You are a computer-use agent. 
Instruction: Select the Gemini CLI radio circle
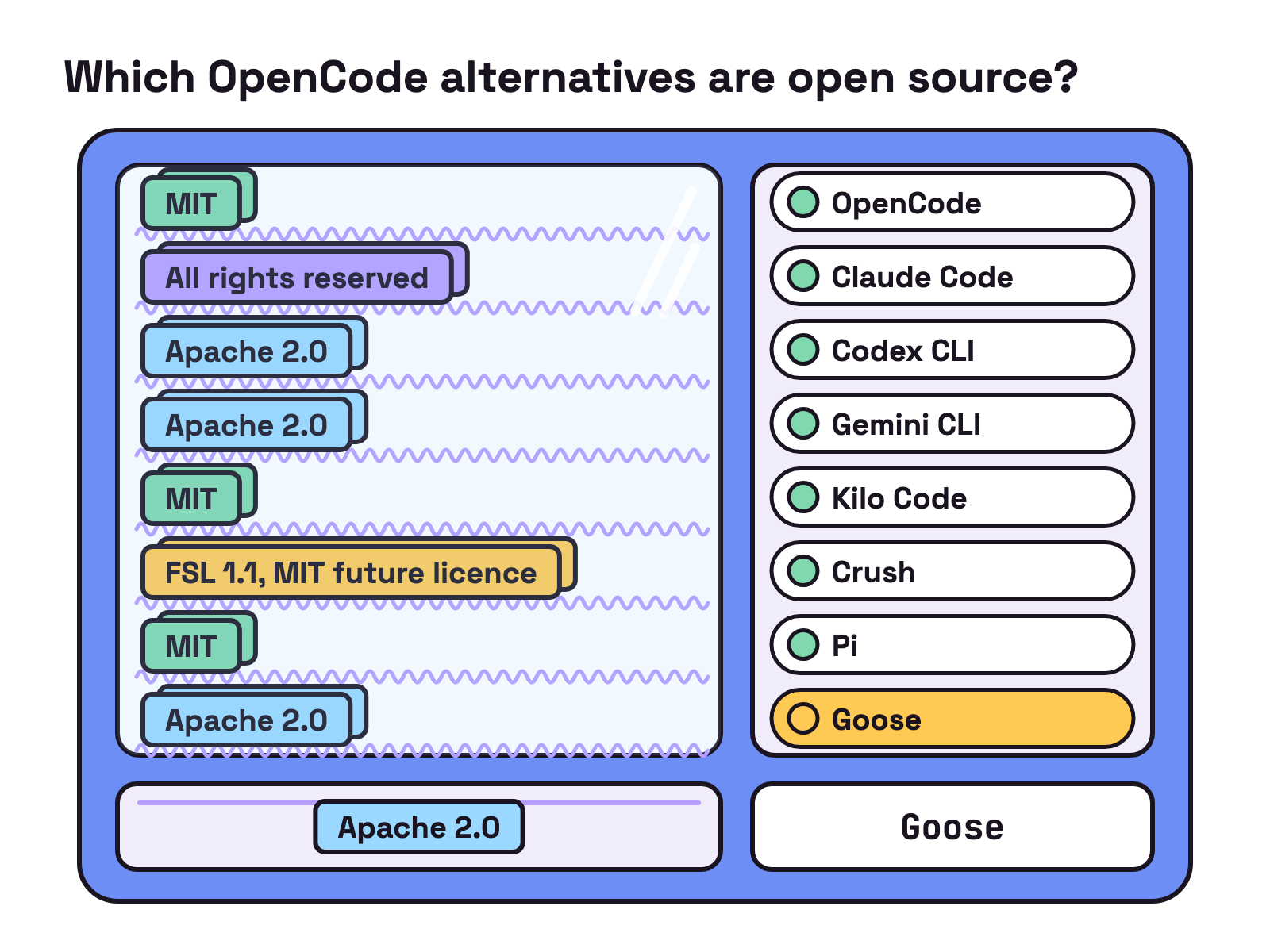pos(802,424)
